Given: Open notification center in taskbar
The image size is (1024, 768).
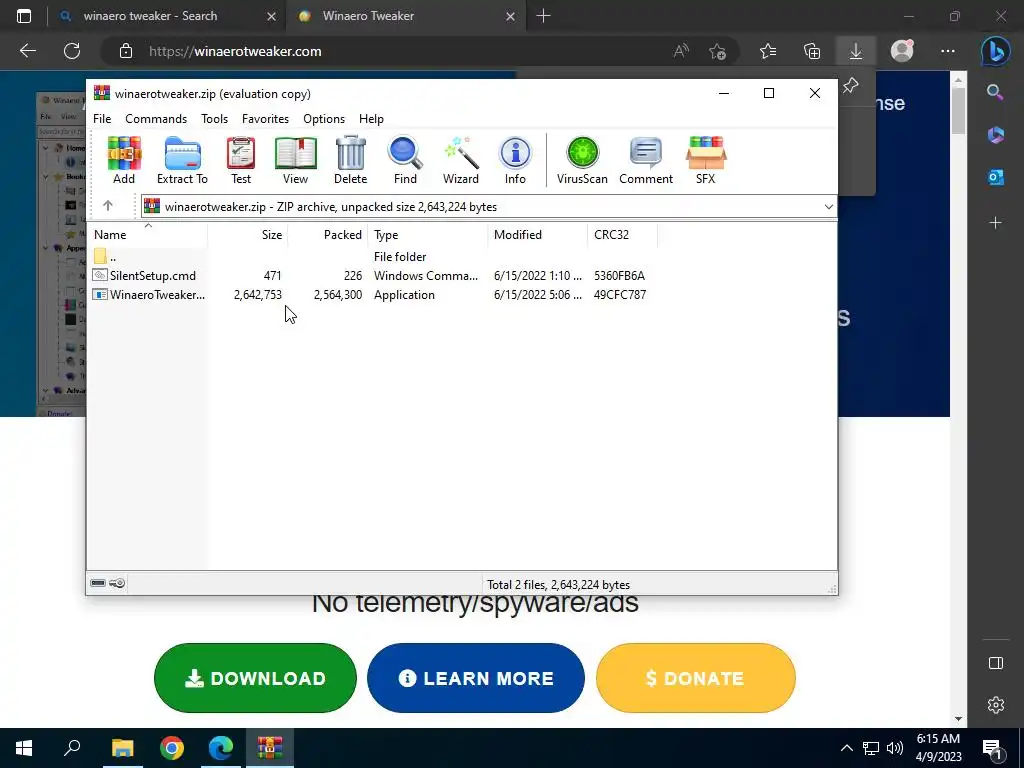Looking at the screenshot, I should [993, 748].
